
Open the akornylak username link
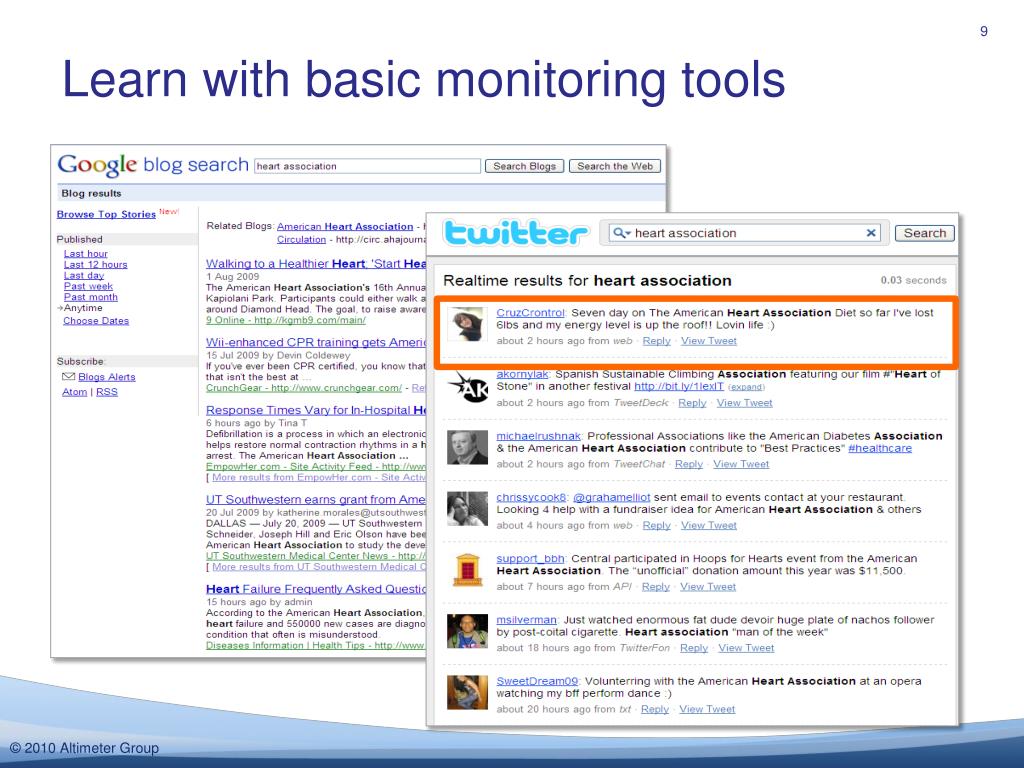pyautogui.click(x=522, y=374)
